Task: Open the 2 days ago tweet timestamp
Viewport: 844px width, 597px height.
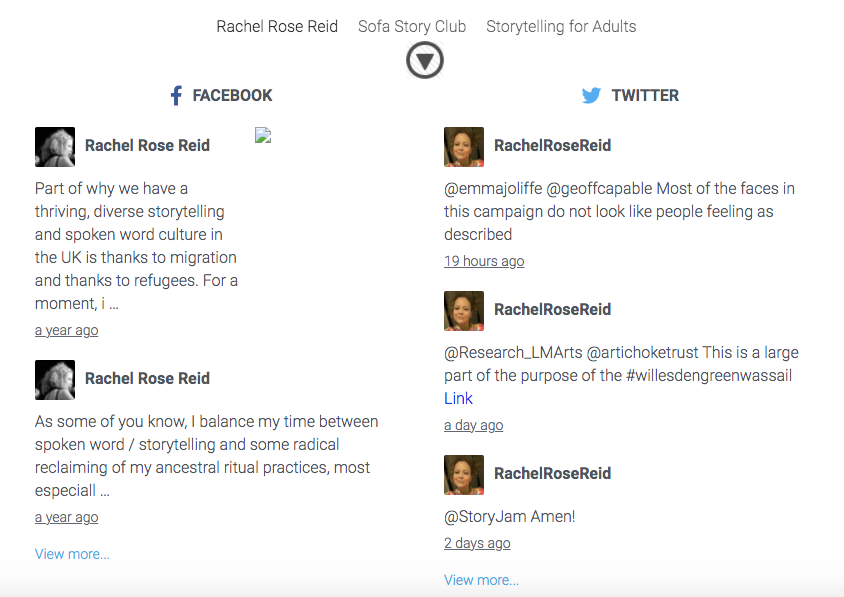Action: (477, 543)
